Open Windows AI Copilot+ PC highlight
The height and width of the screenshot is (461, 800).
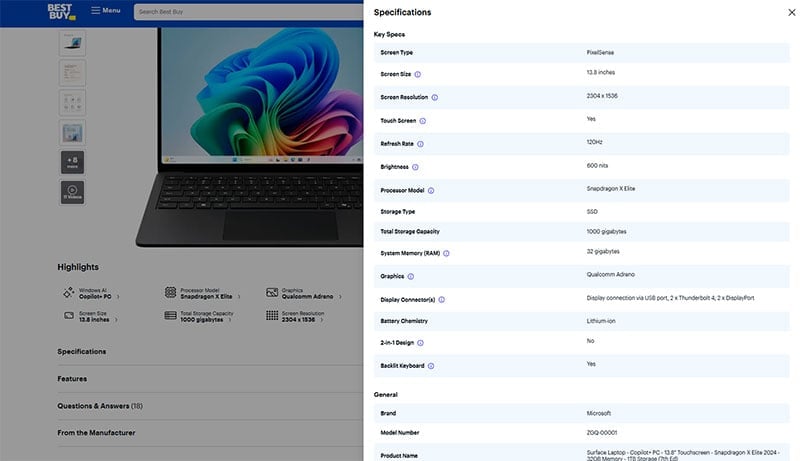[91, 294]
